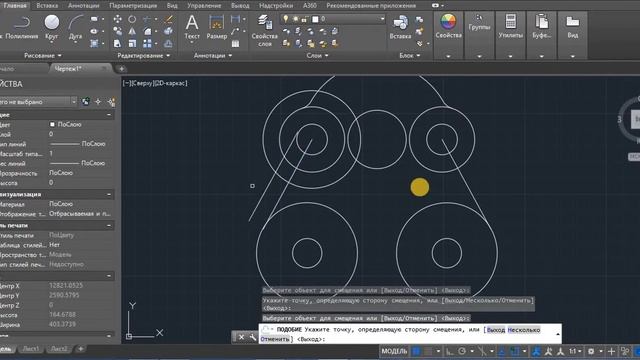Toggle object snap tracking in status bar
This screenshot has height=360, width=640.
coord(502,351)
